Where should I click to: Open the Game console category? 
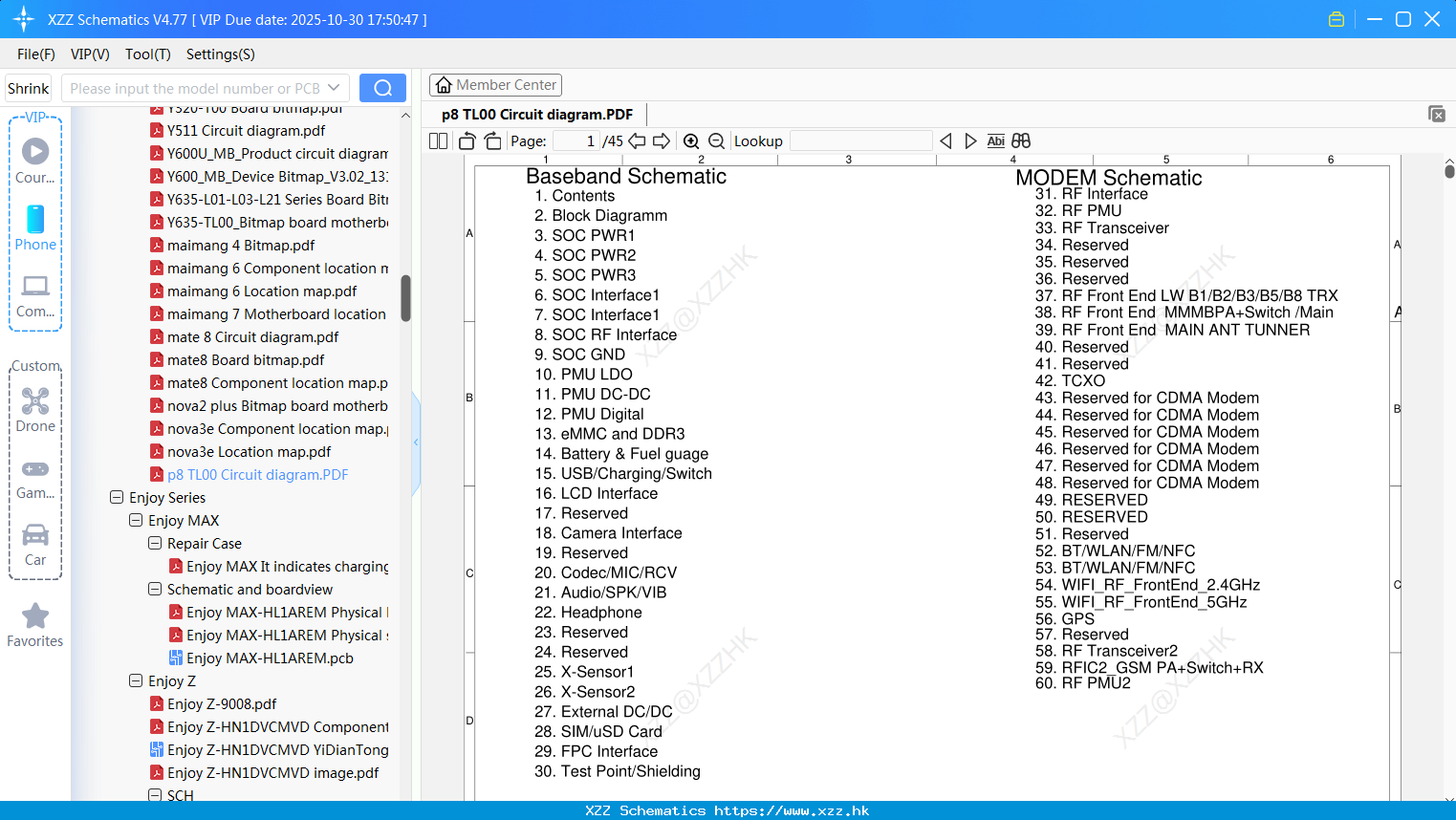[35, 479]
